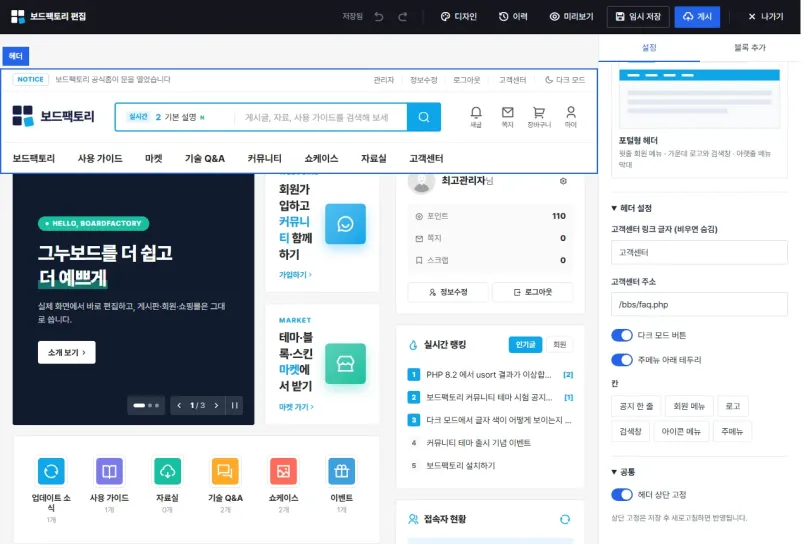Open ranking post 'PHP 8.2 에서 usort'

tap(489, 375)
